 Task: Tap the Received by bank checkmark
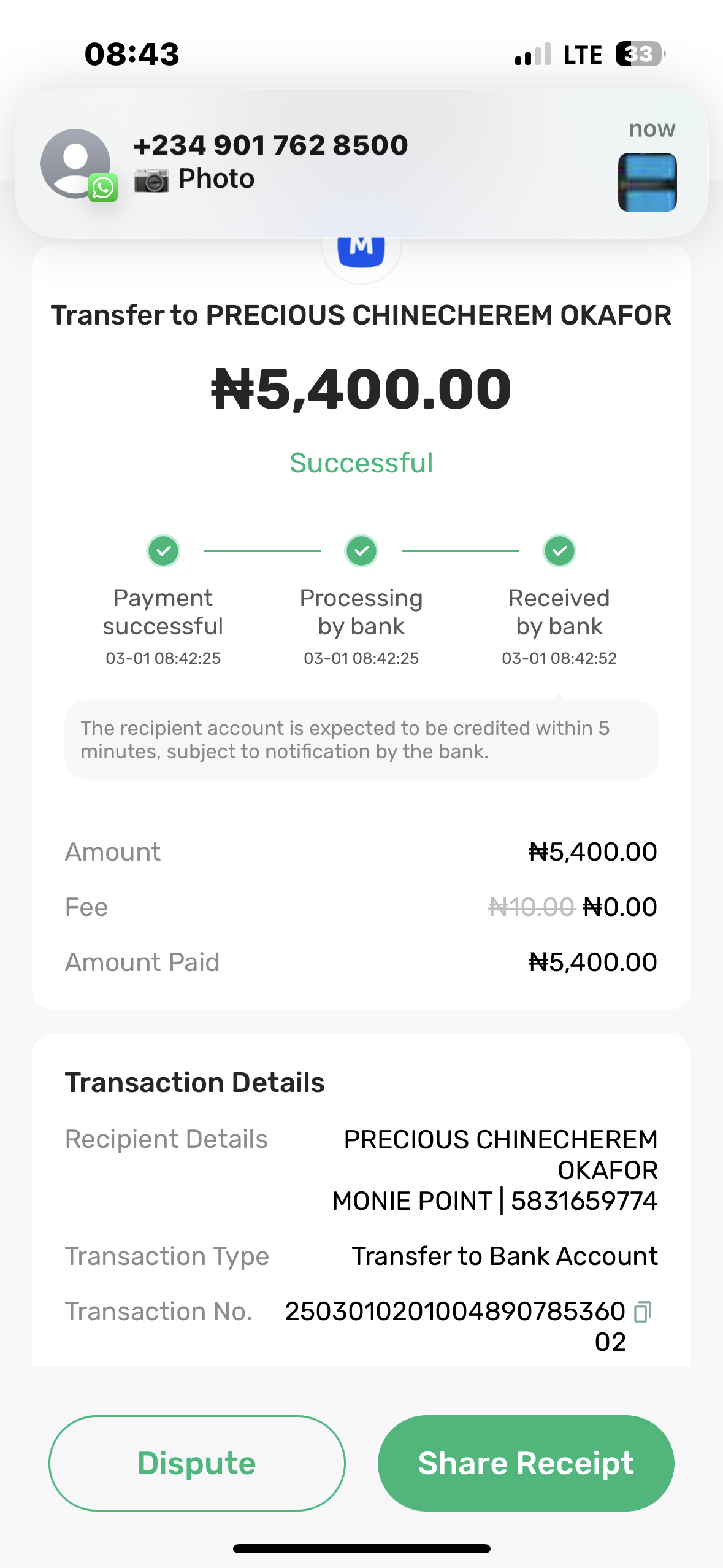(559, 550)
